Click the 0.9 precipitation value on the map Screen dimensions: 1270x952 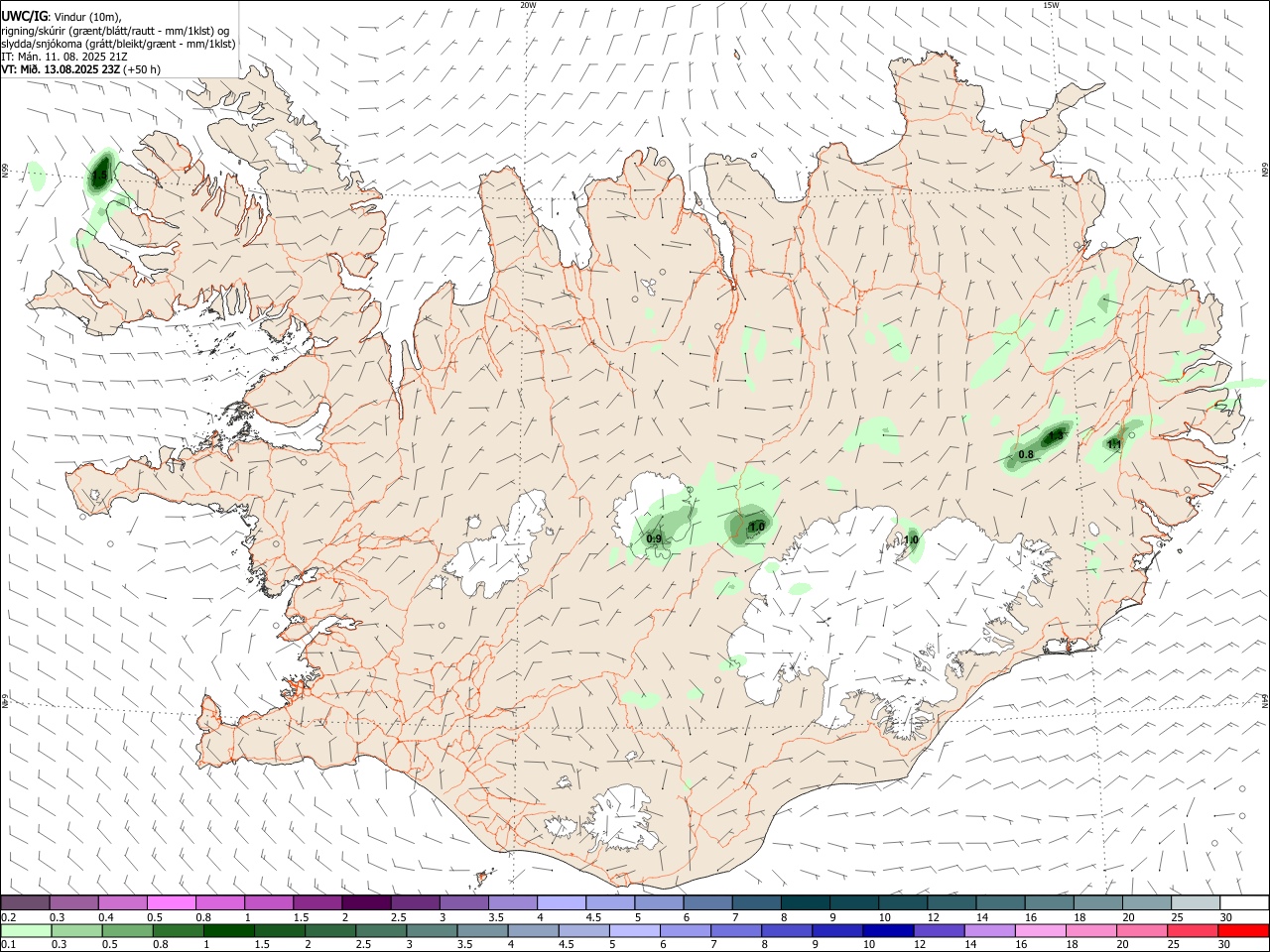(x=654, y=538)
